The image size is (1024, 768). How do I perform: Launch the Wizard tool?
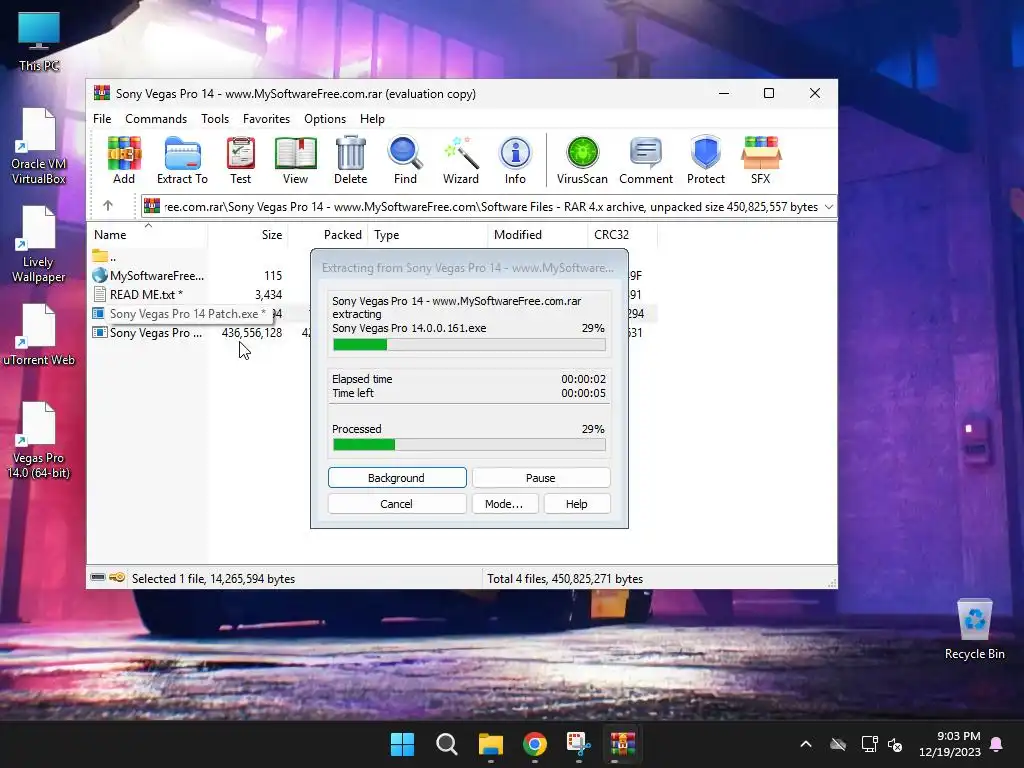461,160
